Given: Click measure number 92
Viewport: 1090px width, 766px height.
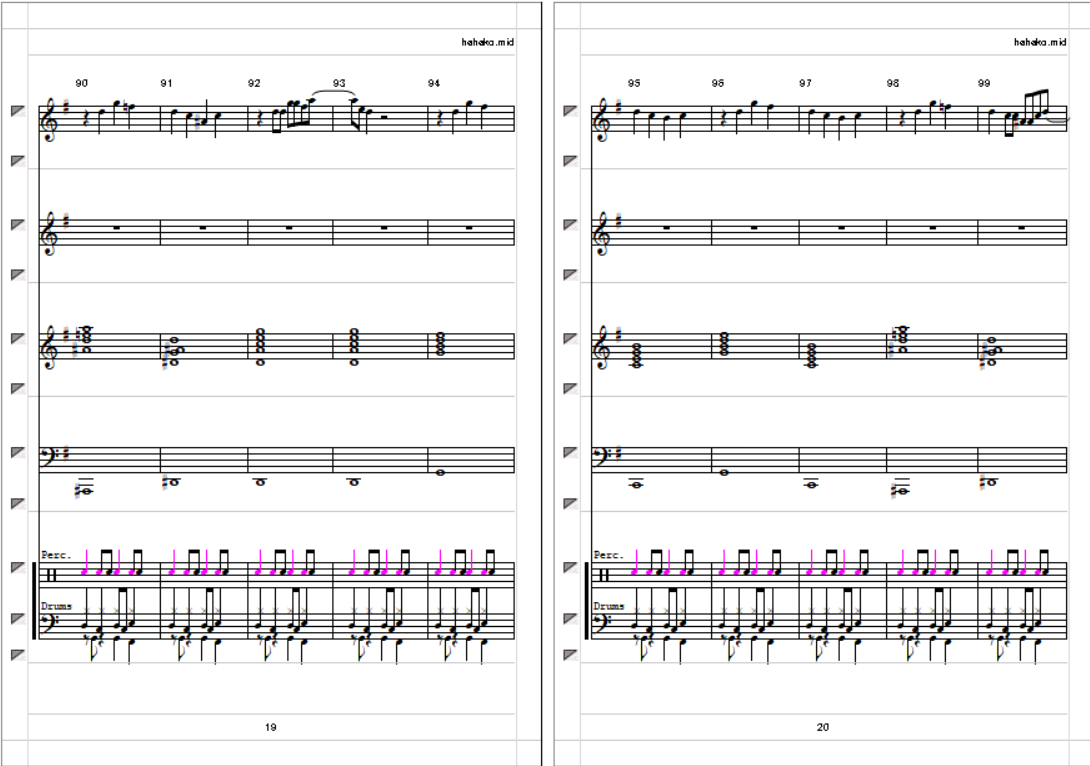Looking at the screenshot, I should tap(254, 83).
